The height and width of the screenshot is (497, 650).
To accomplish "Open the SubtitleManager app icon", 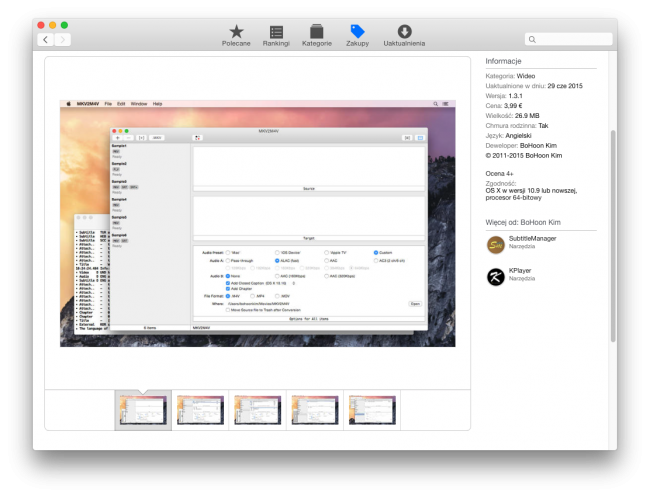I will tap(495, 244).
